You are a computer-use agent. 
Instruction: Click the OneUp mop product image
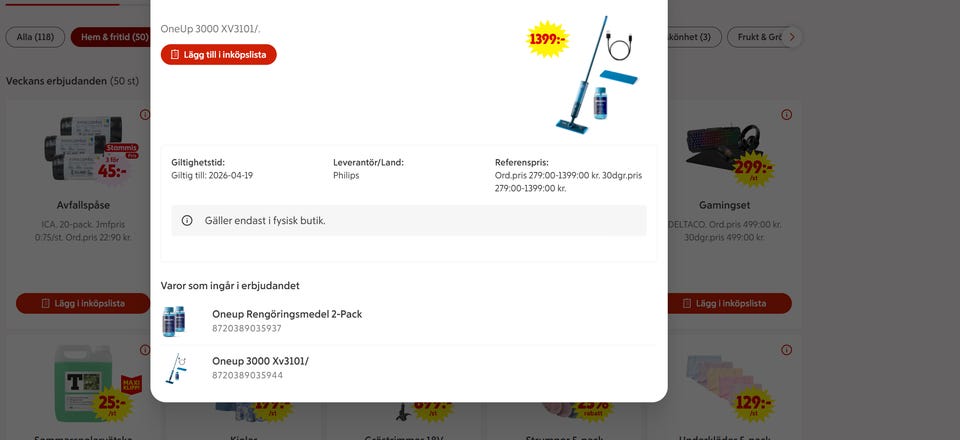click(597, 75)
